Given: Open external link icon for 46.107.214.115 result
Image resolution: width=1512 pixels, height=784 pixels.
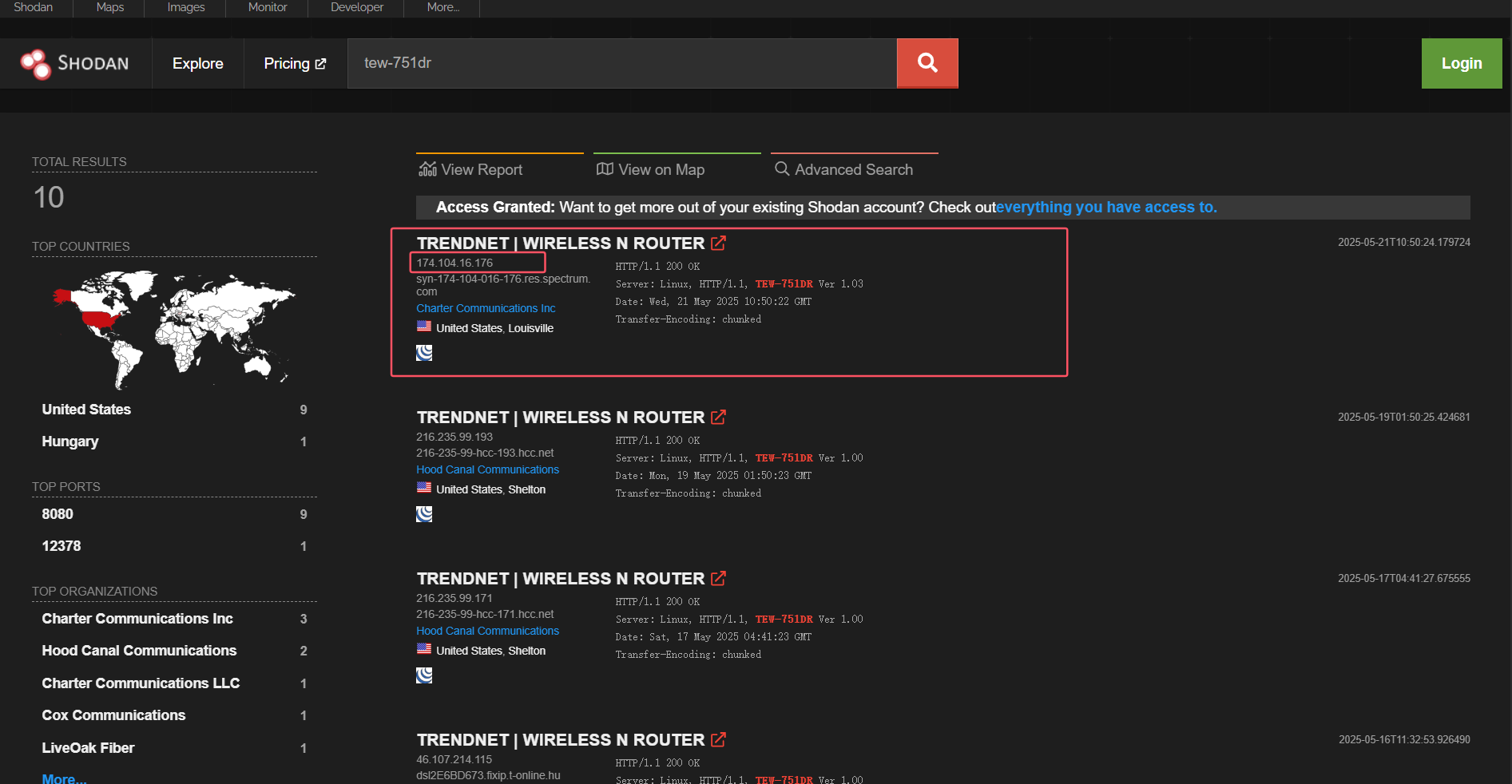Looking at the screenshot, I should [x=718, y=739].
